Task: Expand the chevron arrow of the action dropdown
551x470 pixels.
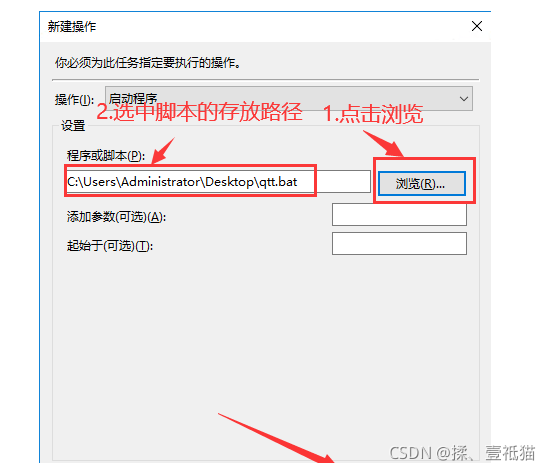Action: click(x=464, y=99)
